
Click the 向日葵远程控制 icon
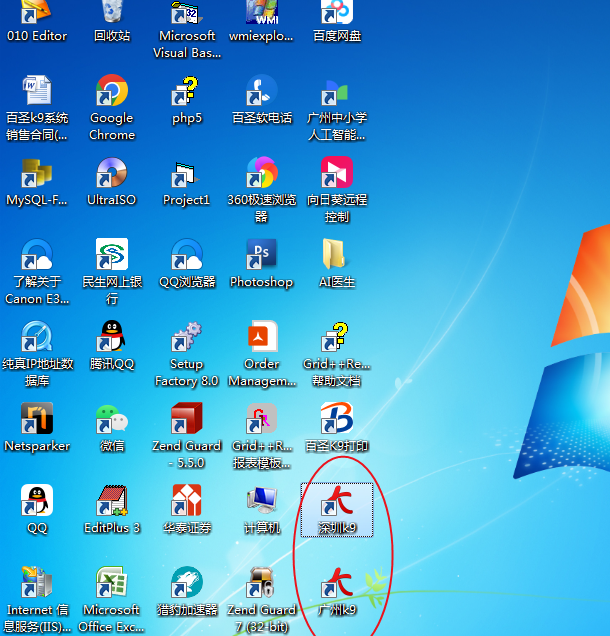(337, 175)
